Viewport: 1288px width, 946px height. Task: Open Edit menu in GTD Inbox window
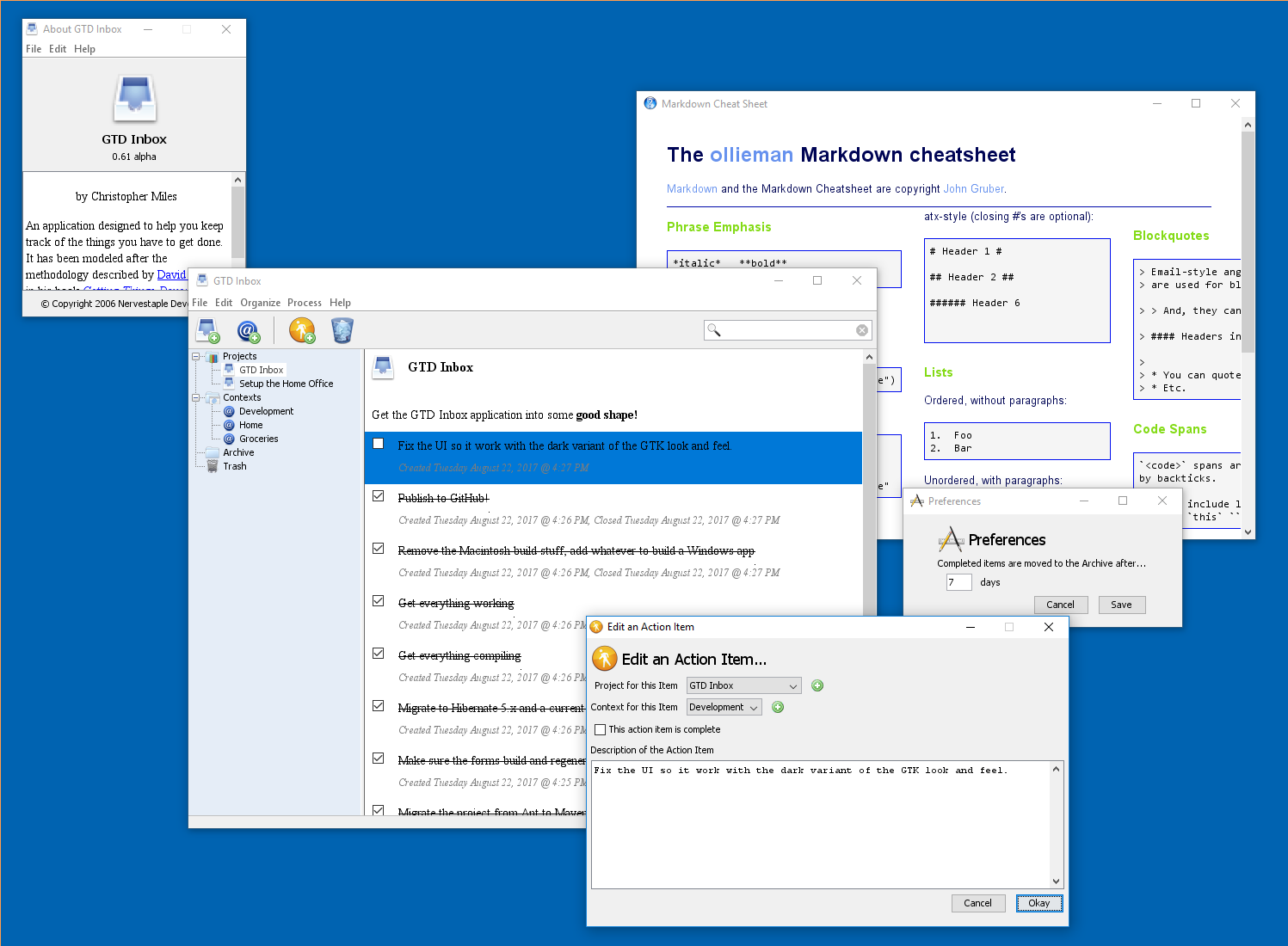(x=224, y=303)
